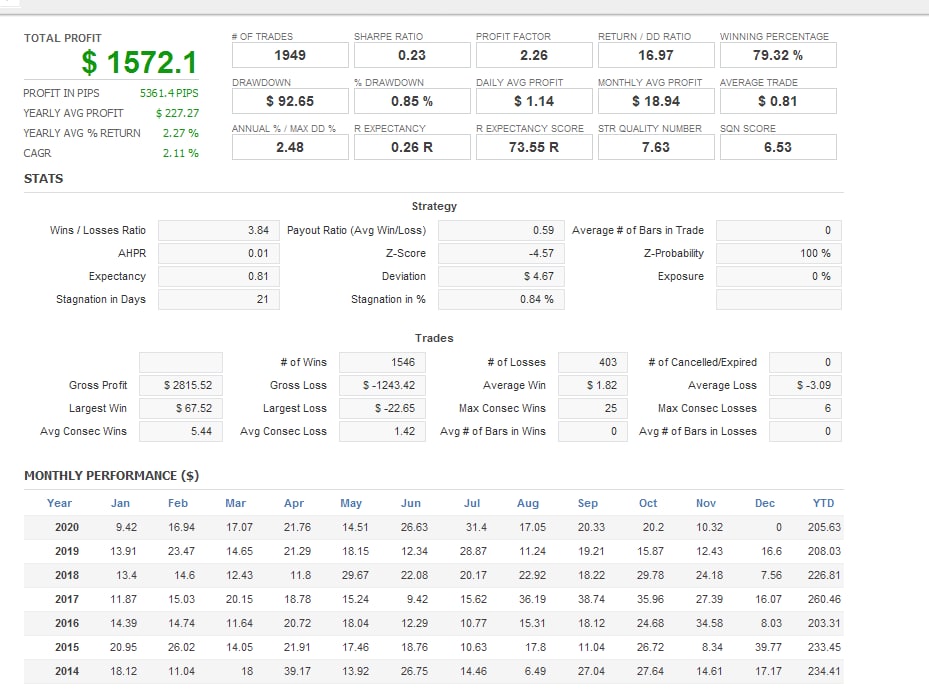Click the 2015 row year label
This screenshot has width=929, height=698.
[67, 648]
